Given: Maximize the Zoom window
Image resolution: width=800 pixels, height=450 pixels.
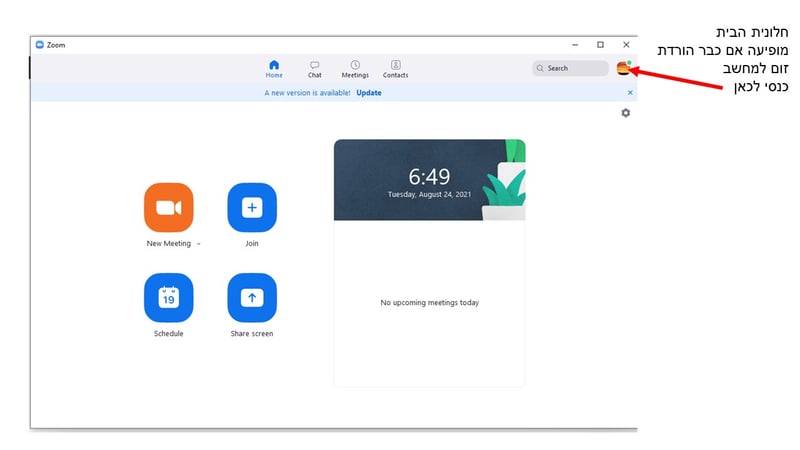Looking at the screenshot, I should coord(601,45).
